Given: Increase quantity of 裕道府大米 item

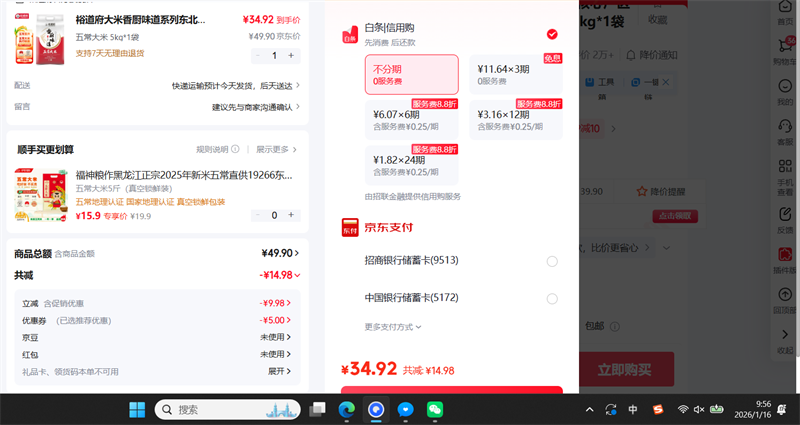Looking at the screenshot, I should pyautogui.click(x=291, y=56).
